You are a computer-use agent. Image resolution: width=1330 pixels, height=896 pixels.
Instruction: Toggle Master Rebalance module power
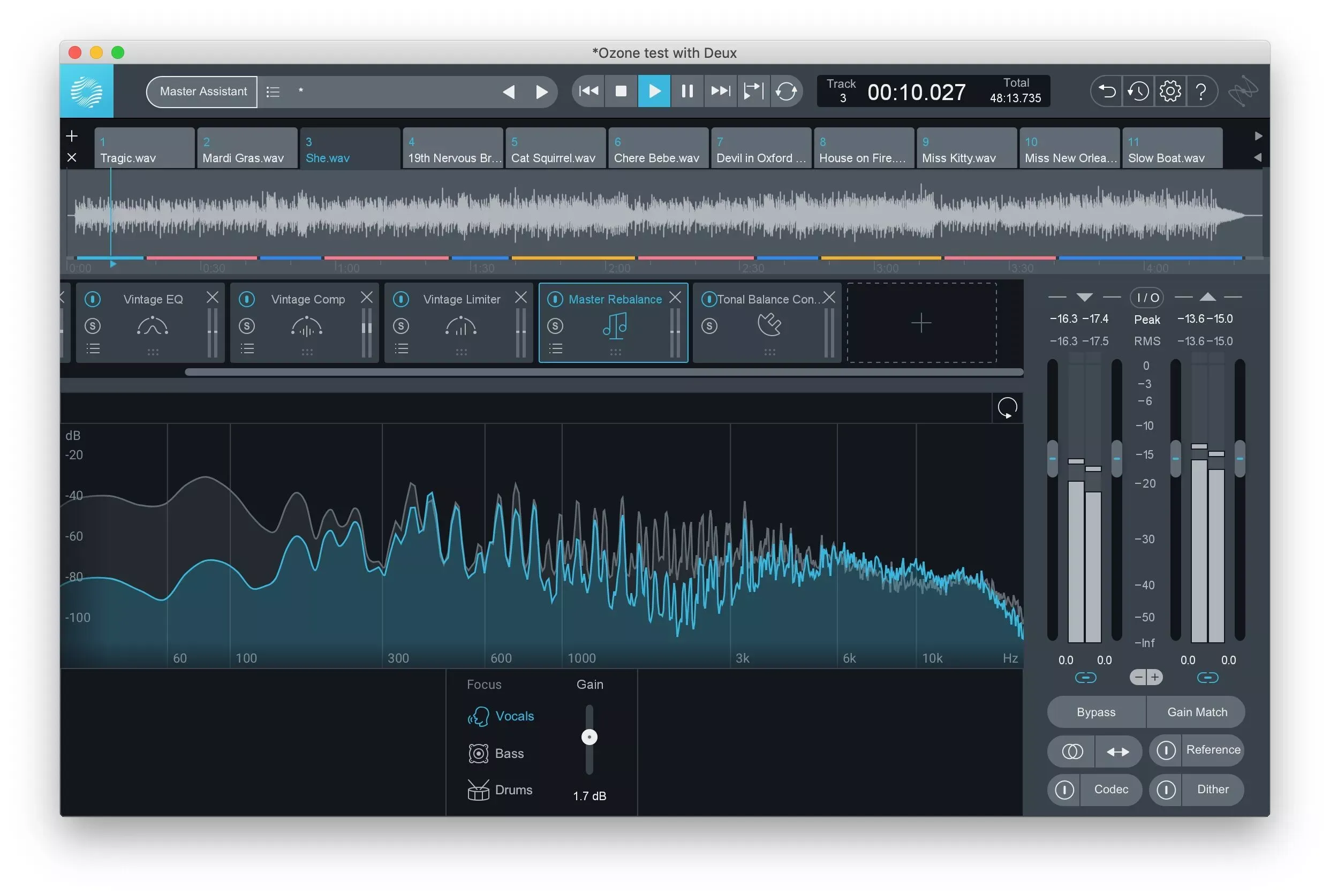[554, 299]
